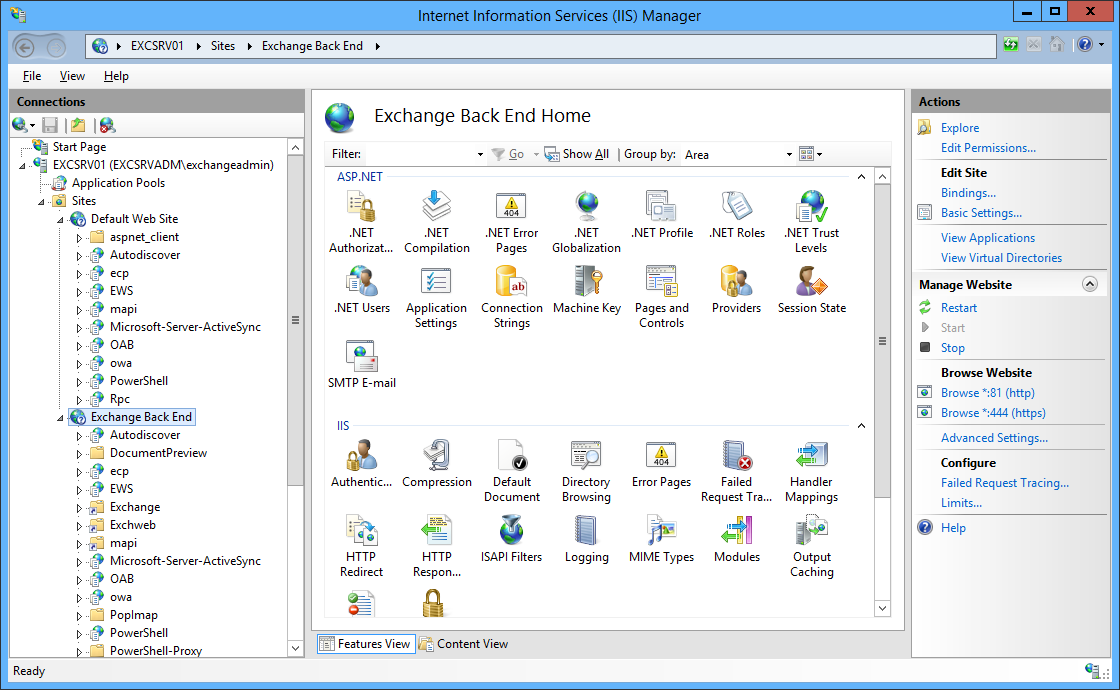Screen dimensions: 1120x690
Task: Open the .NET Profile feature
Action: point(661,215)
